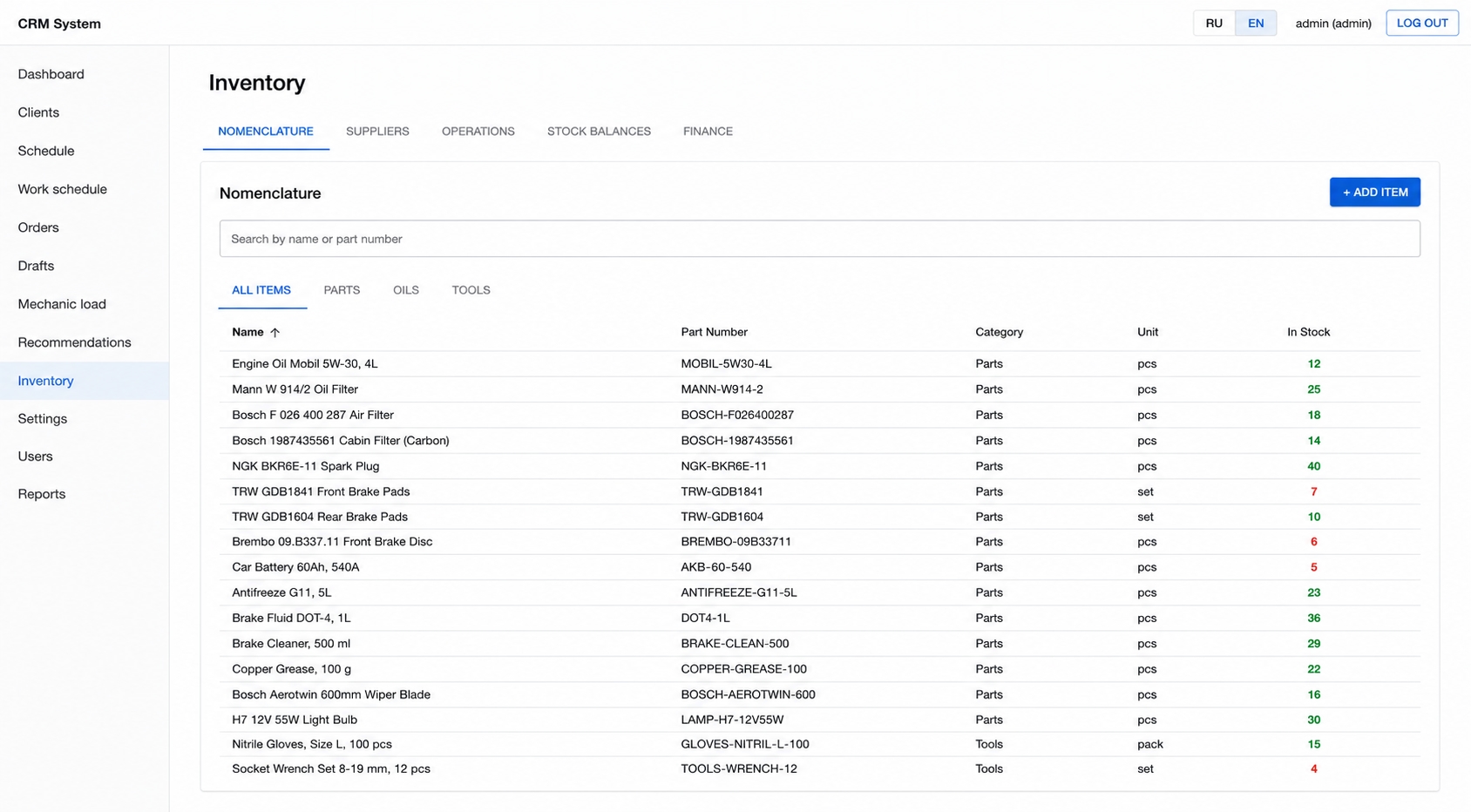
Task: Select Bosch Aerotwin 600mm Wiper Blade
Action: click(819, 694)
